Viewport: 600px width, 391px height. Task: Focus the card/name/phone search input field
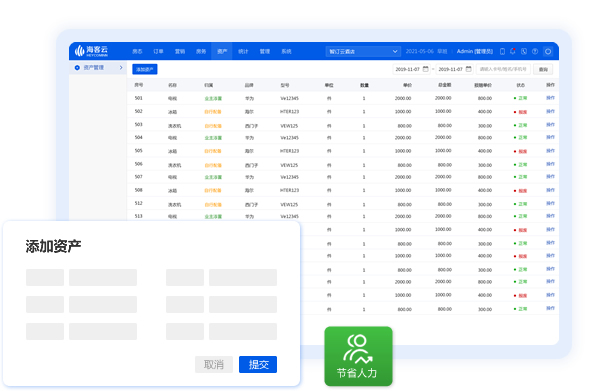[x=503, y=69]
